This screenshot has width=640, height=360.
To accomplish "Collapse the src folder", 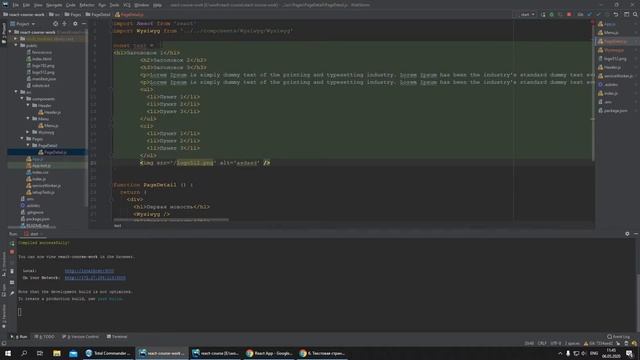I will [x=16, y=92].
